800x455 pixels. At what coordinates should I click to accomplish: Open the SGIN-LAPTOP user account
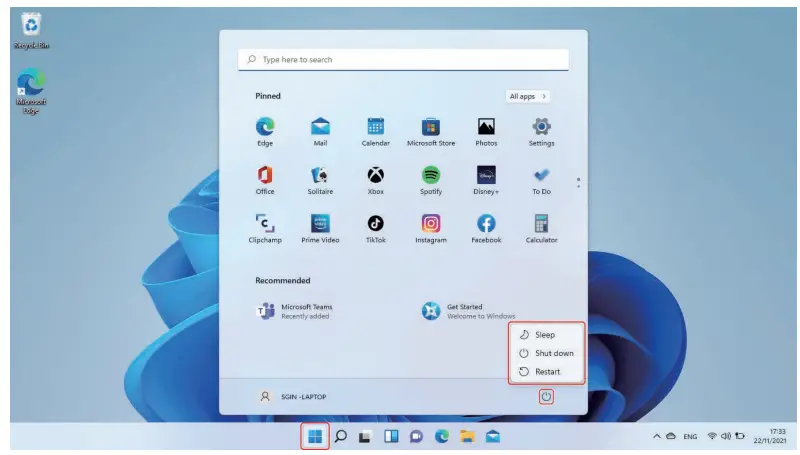click(293, 396)
